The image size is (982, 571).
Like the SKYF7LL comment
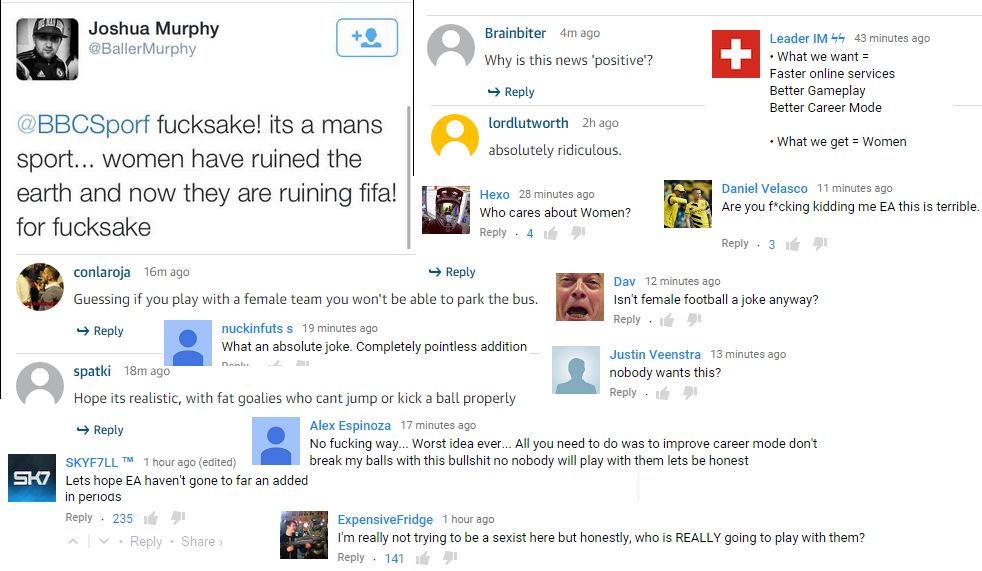click(151, 518)
